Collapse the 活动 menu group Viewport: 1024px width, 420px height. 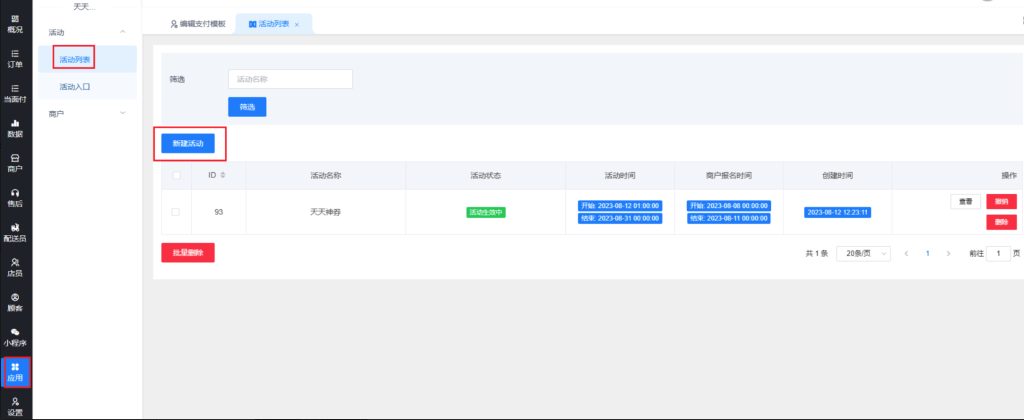(122, 33)
